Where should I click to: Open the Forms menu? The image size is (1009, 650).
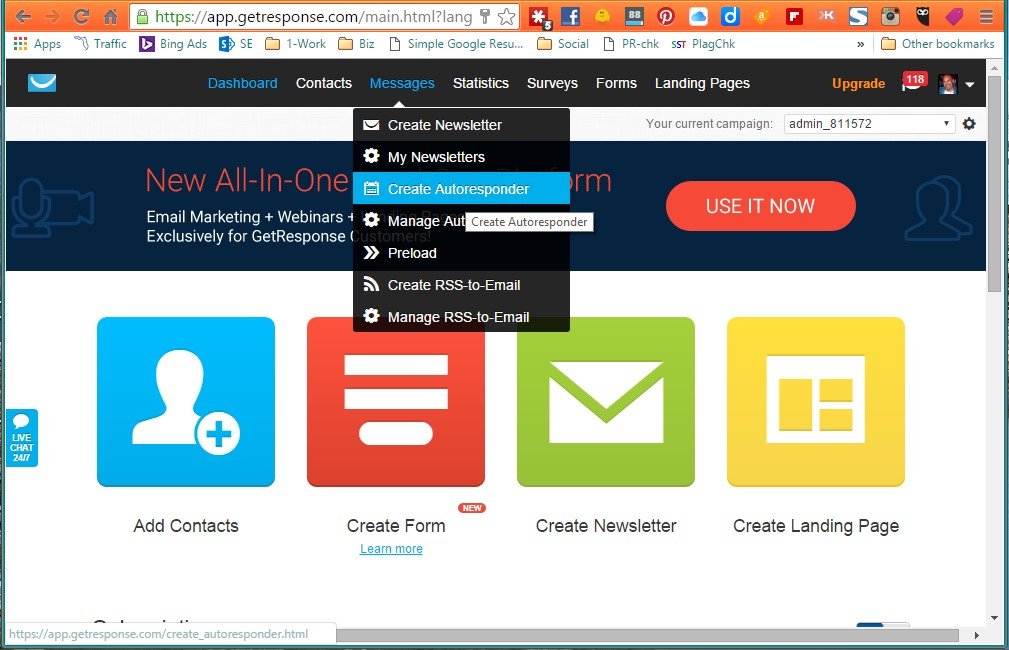click(616, 83)
